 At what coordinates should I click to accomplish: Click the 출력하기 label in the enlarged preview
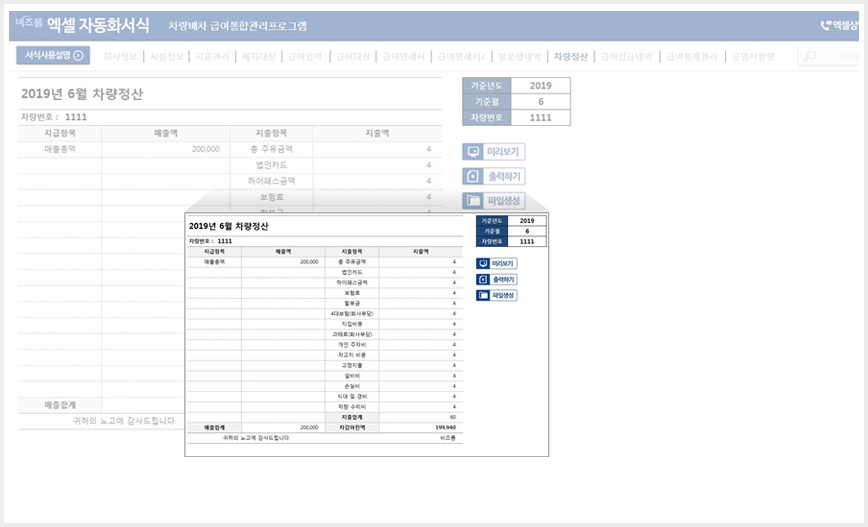[504, 280]
